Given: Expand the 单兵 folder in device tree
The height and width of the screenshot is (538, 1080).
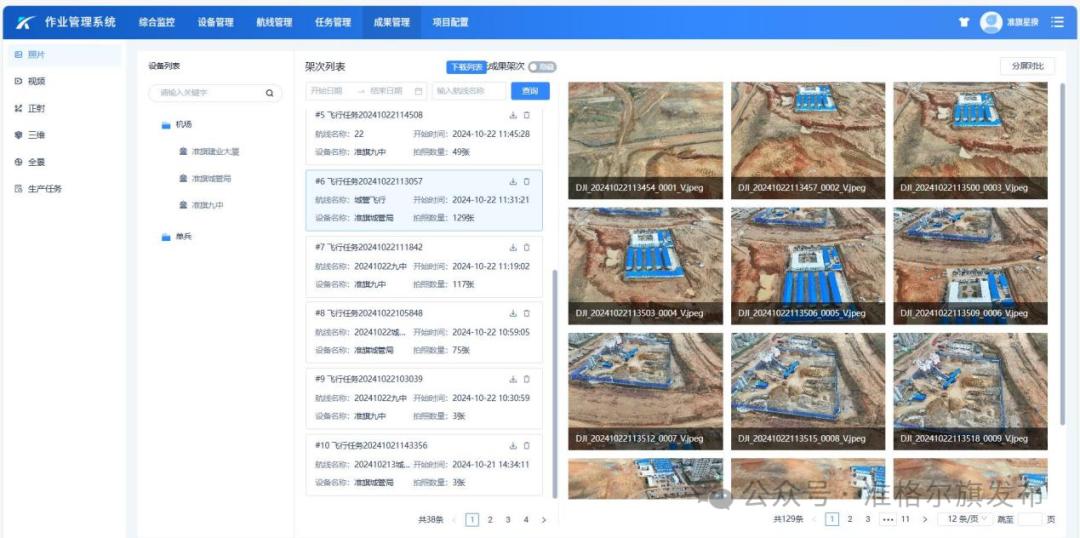Looking at the screenshot, I should [x=166, y=237].
